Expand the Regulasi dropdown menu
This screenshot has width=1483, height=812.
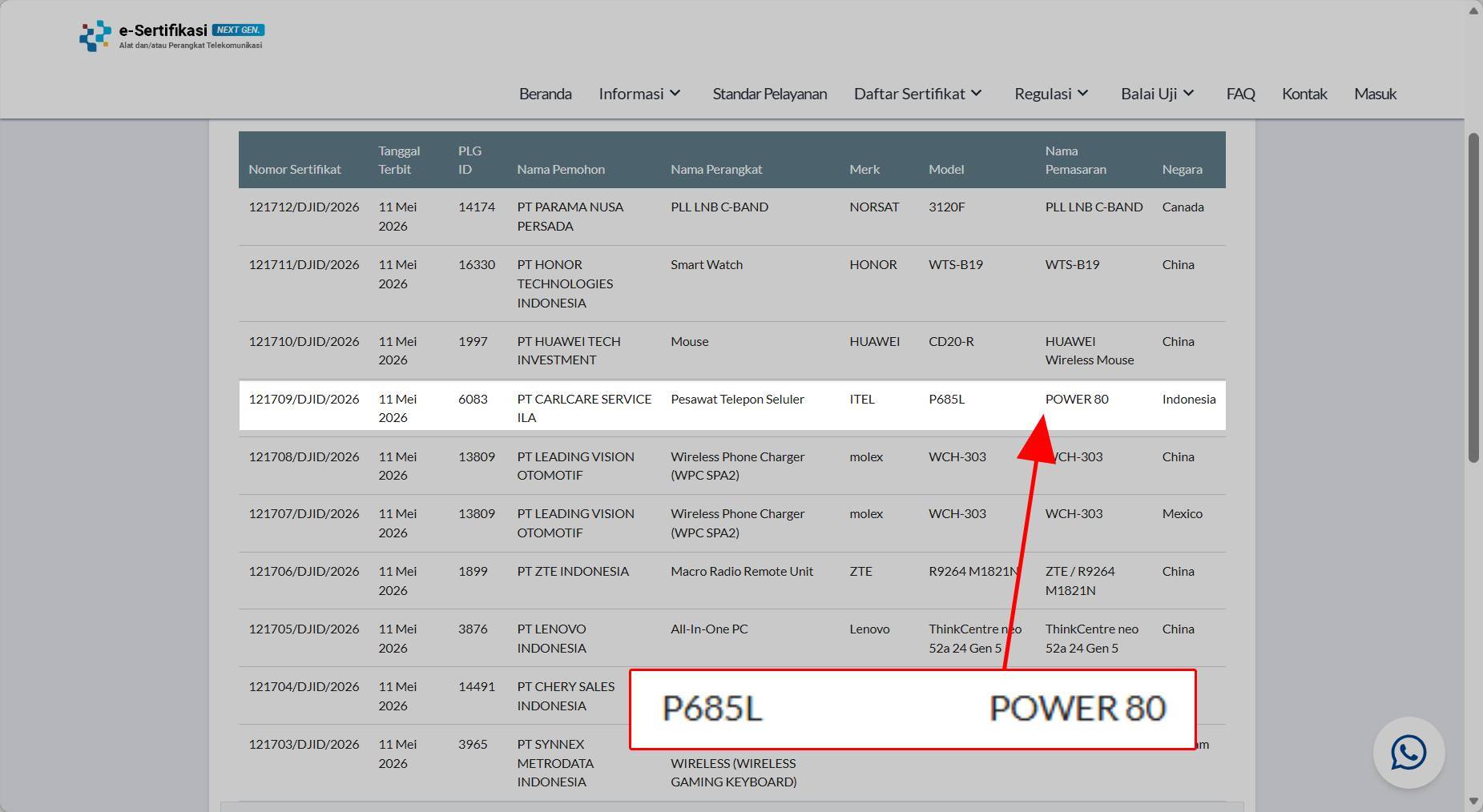1051,94
